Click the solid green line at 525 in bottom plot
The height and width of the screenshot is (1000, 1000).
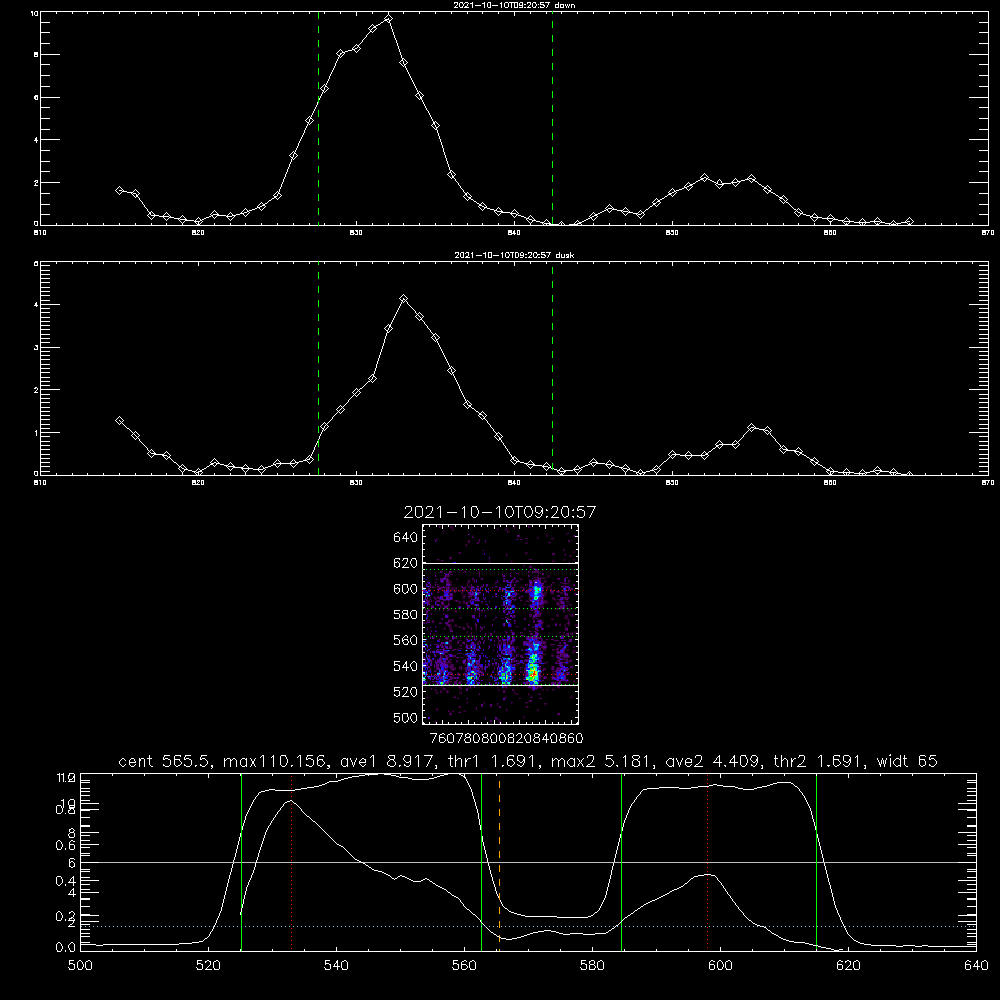[x=241, y=862]
